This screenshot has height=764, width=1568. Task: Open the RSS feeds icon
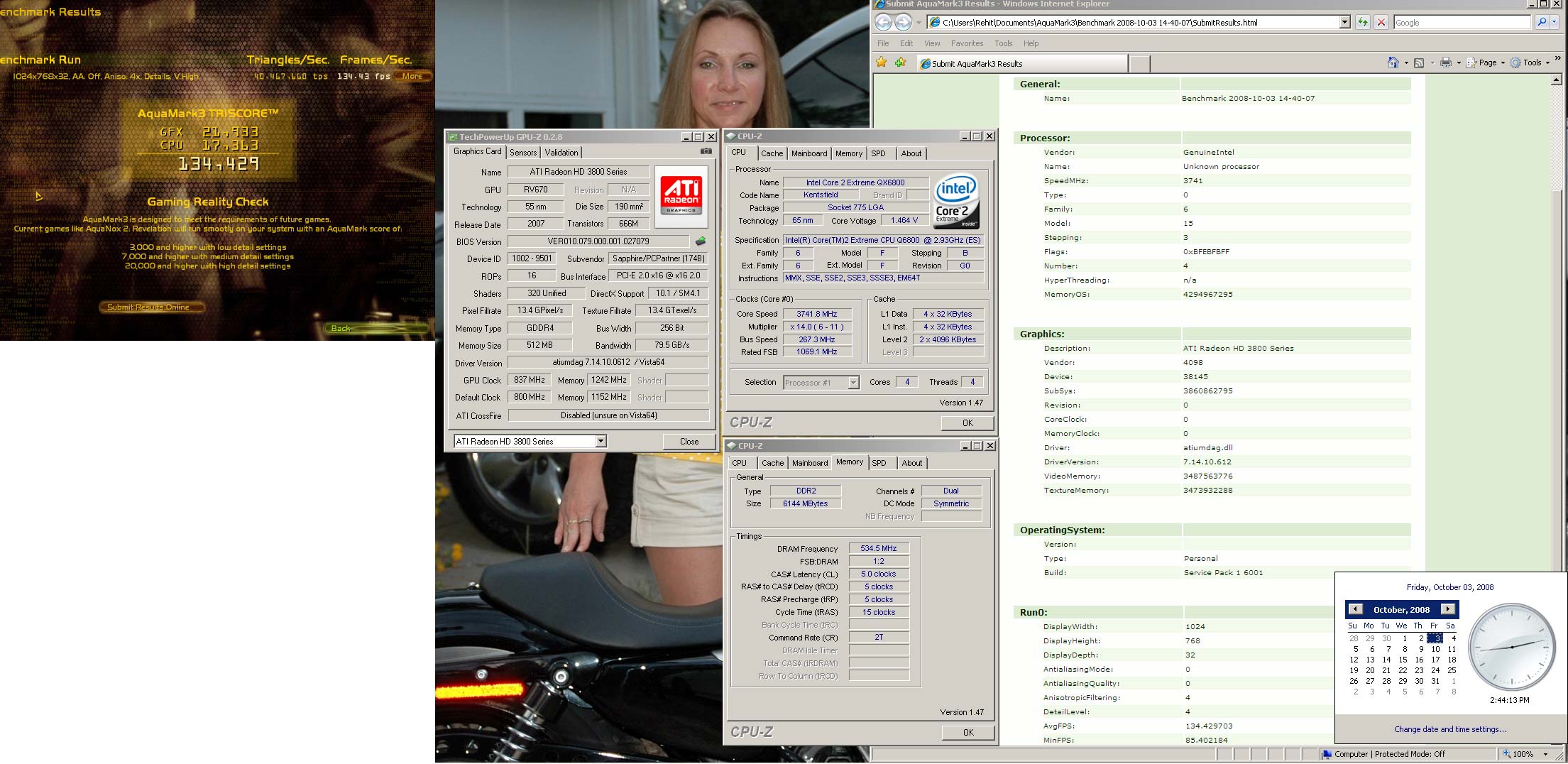pyautogui.click(x=1419, y=63)
